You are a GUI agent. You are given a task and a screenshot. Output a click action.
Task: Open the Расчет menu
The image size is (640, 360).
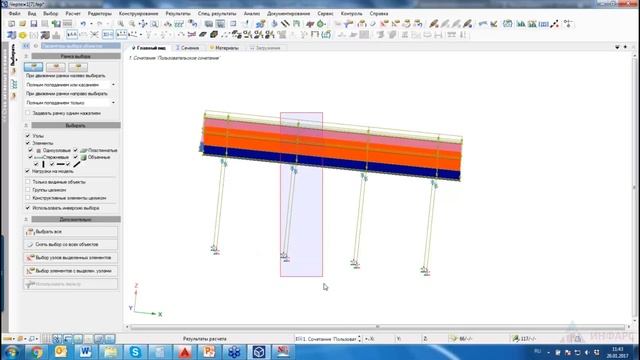coord(73,13)
